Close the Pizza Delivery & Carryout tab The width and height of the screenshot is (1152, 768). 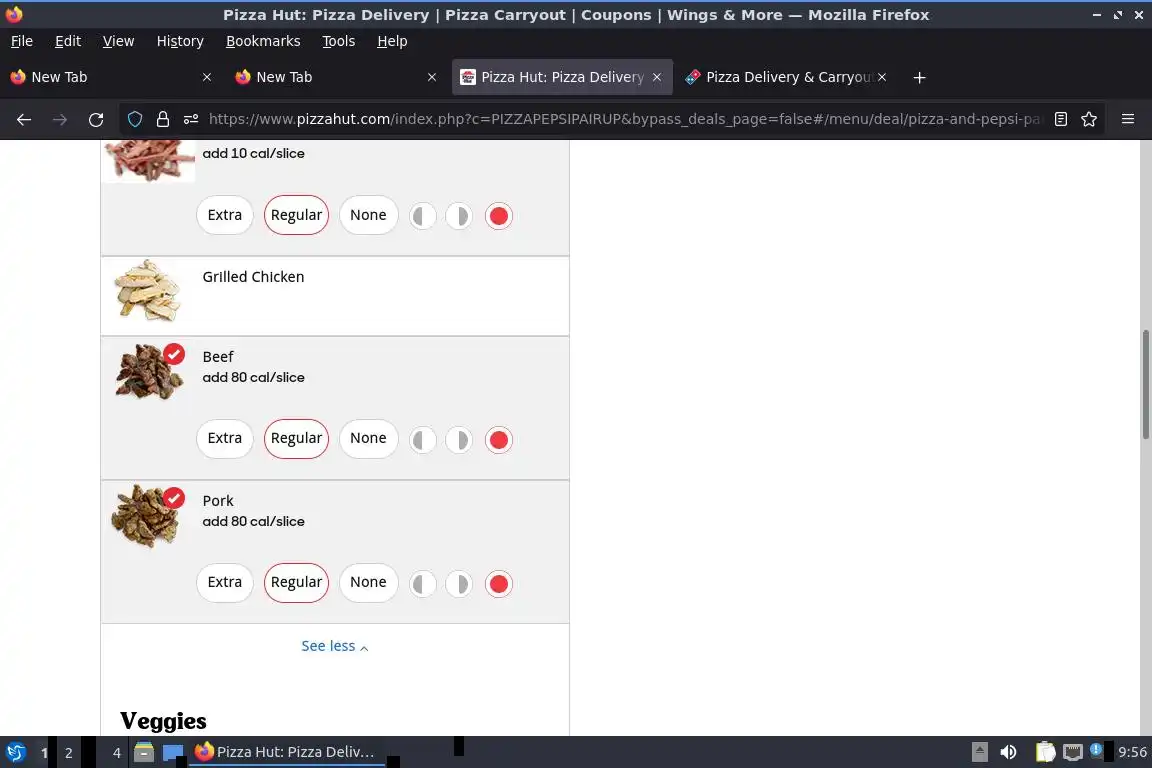(882, 77)
